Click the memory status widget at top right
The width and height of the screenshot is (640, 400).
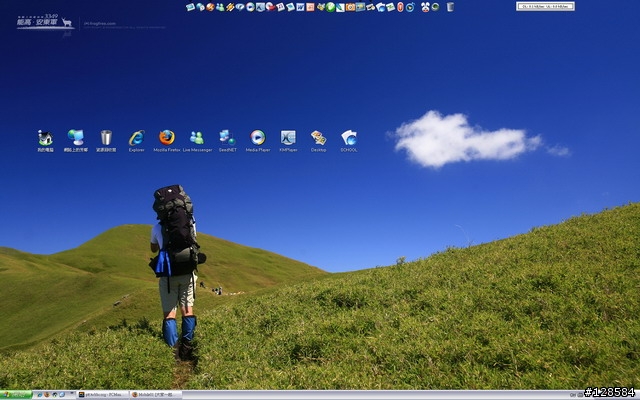tap(545, 7)
